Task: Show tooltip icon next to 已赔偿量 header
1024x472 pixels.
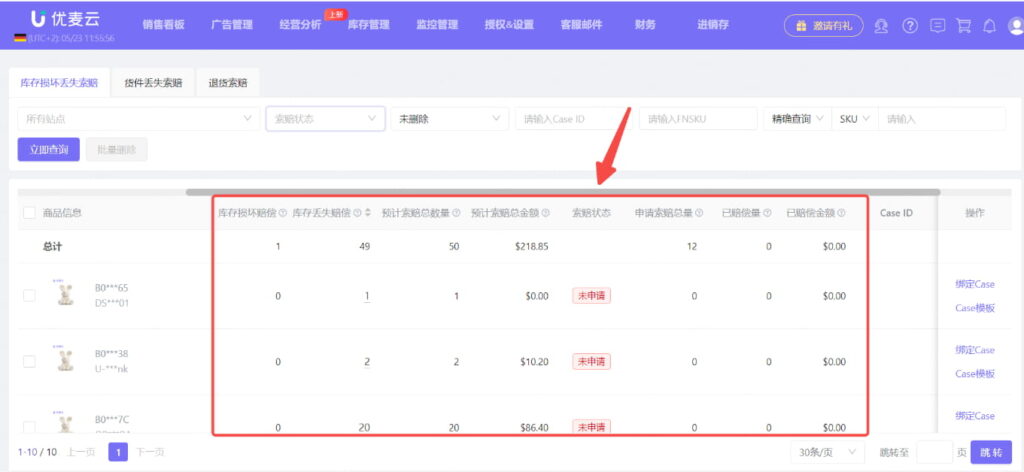Action: tap(767, 213)
